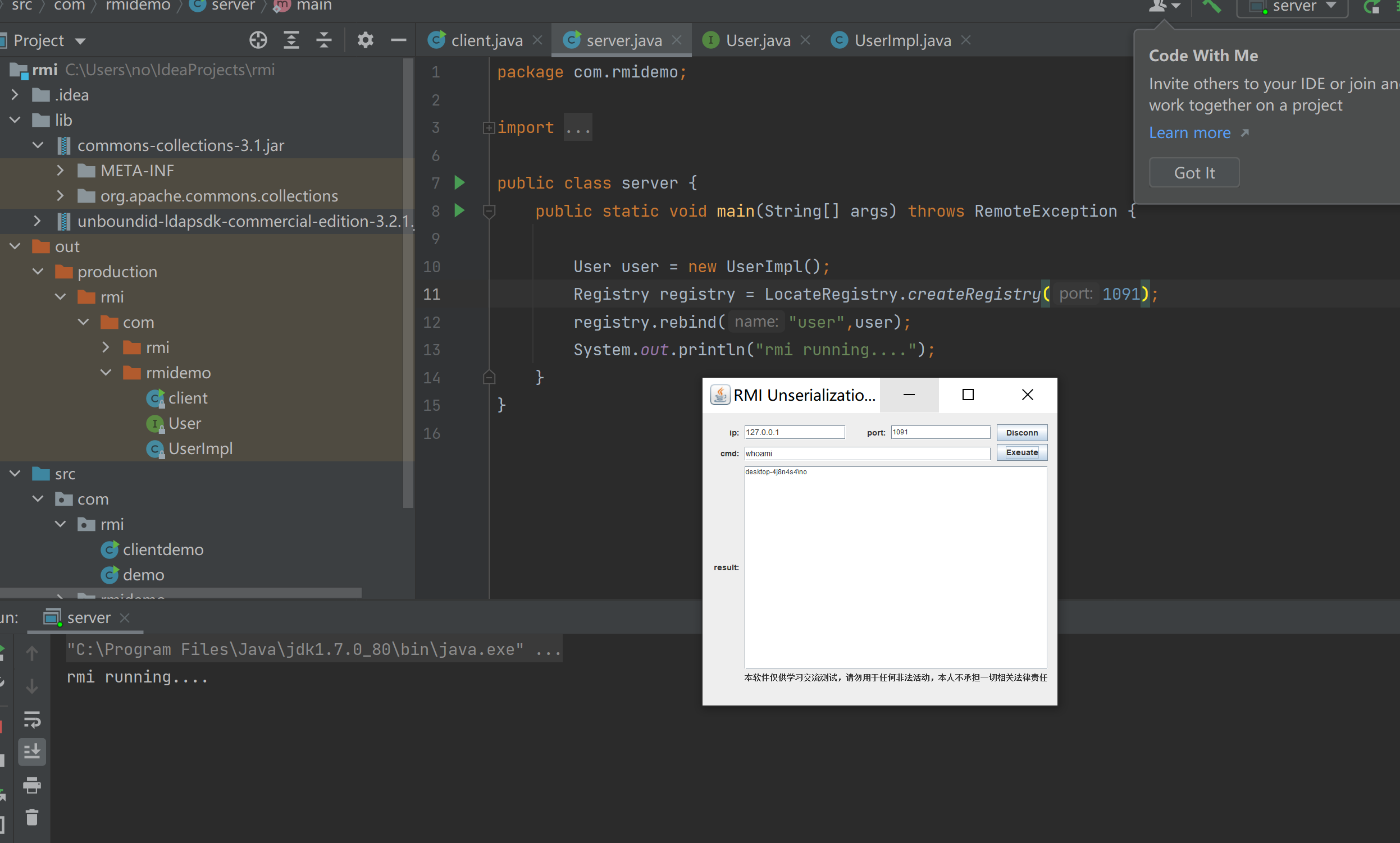The height and width of the screenshot is (843, 1400).
Task: Click the Disconn button in RMI tool
Action: coord(1022,433)
